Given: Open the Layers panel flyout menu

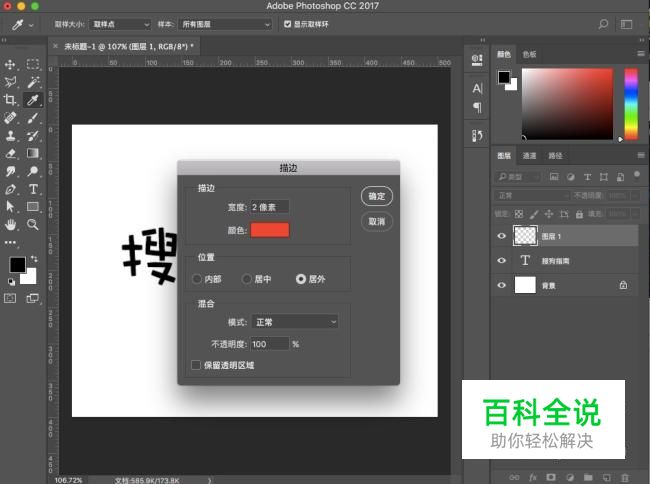Looking at the screenshot, I should click(640, 155).
